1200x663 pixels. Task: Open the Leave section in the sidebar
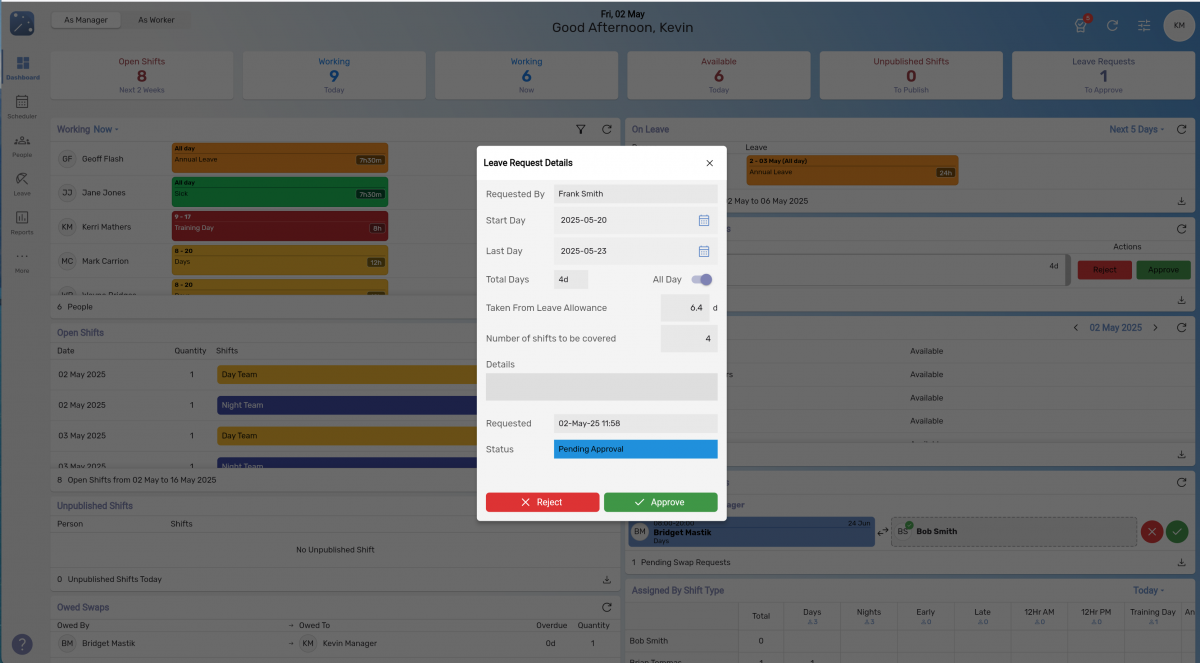(x=22, y=184)
